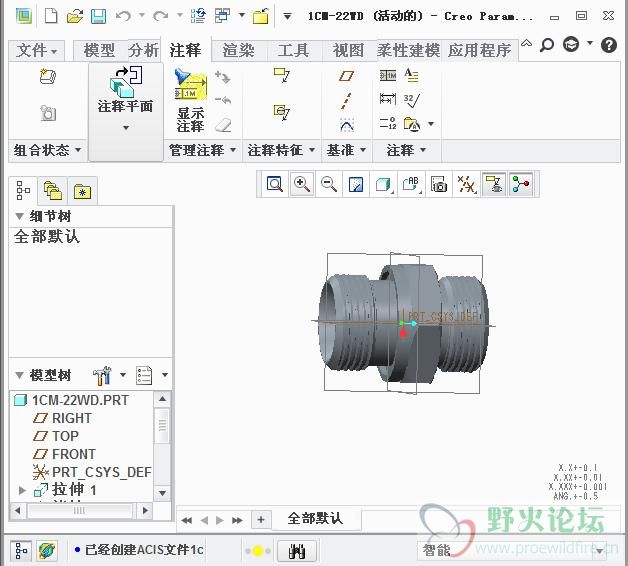Switch to the 模型 ribbon tab

(100, 50)
